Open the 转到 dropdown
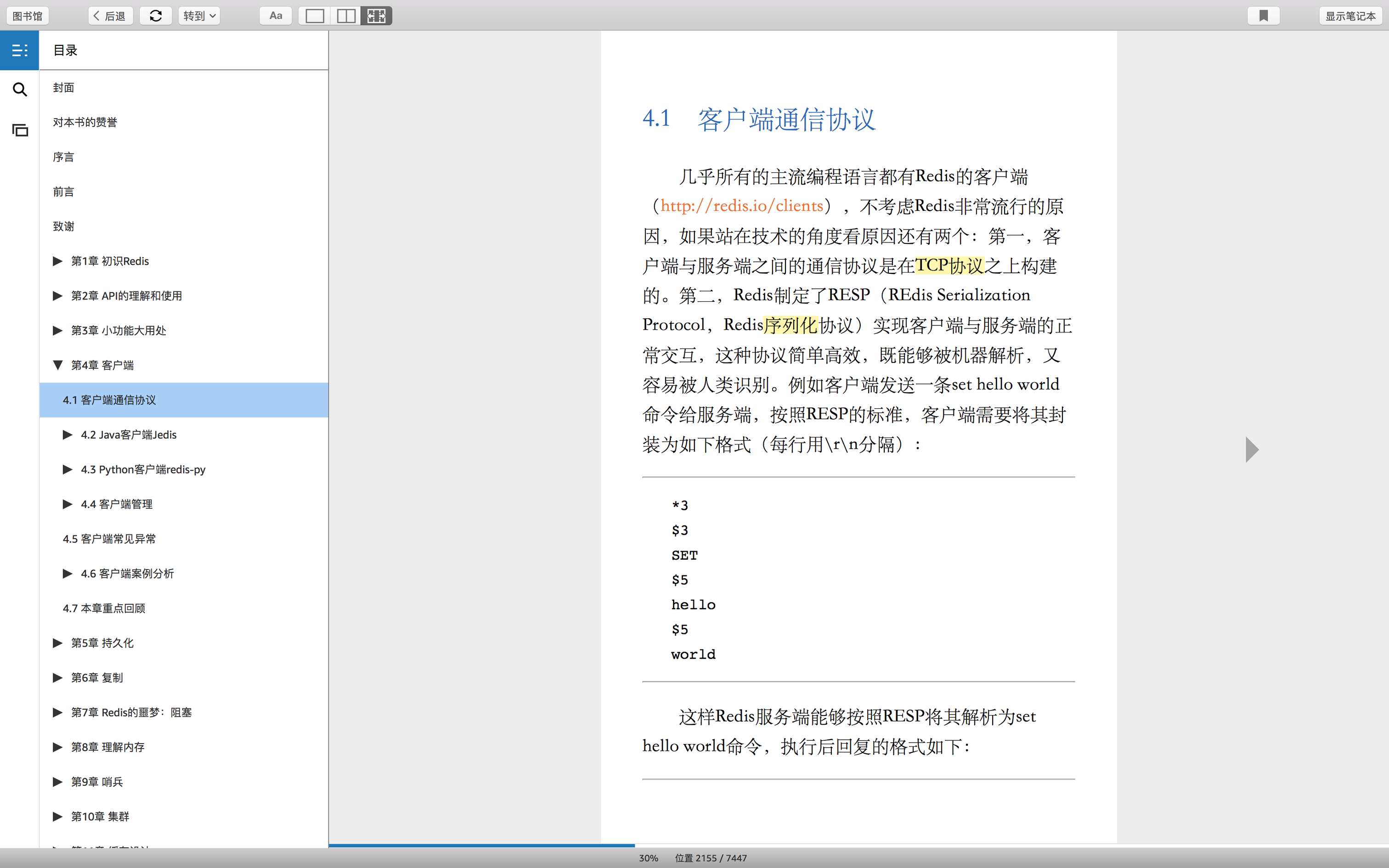Screen dimensions: 1389x868 point(198,16)
